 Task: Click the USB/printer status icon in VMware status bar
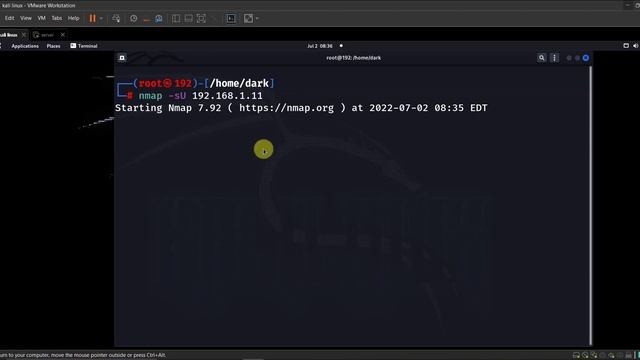[602, 356]
